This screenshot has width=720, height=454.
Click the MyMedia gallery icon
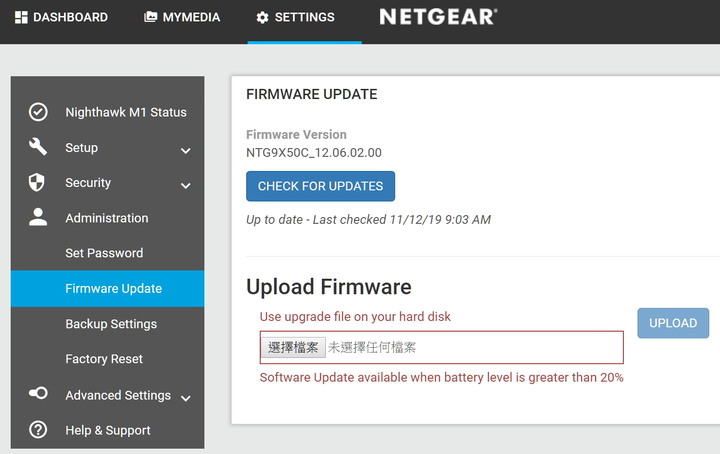[150, 17]
